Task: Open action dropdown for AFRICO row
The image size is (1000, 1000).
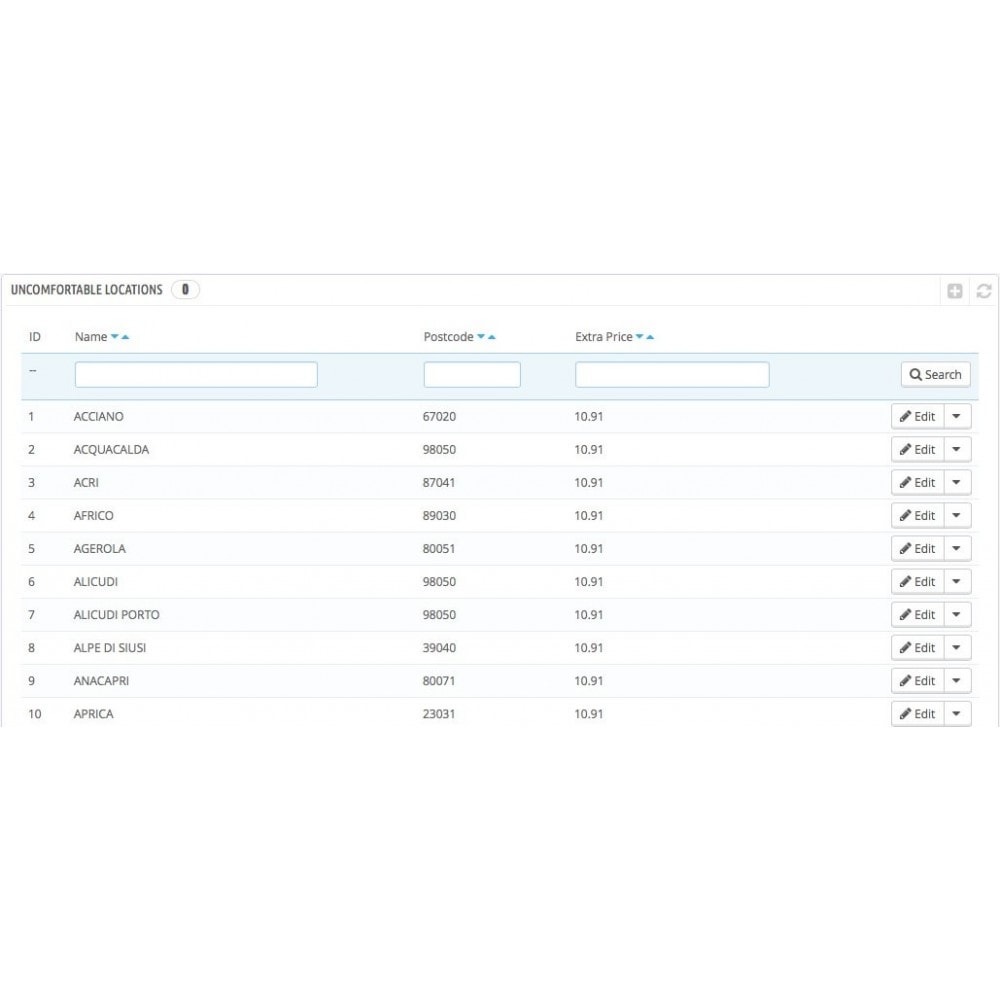Action: (x=957, y=516)
